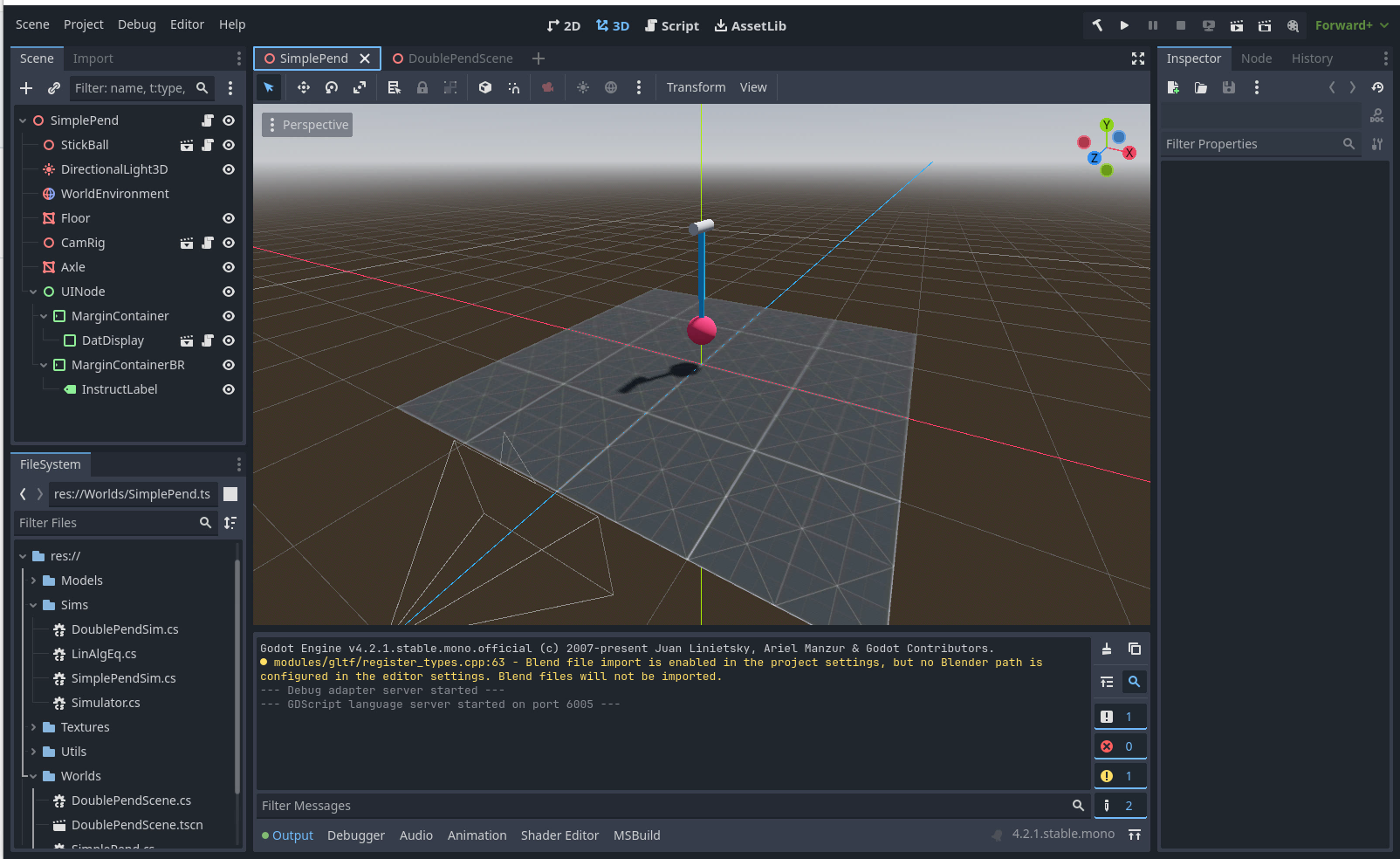The image size is (1400, 859).
Task: Open the AssetLib workspace
Action: point(751,26)
